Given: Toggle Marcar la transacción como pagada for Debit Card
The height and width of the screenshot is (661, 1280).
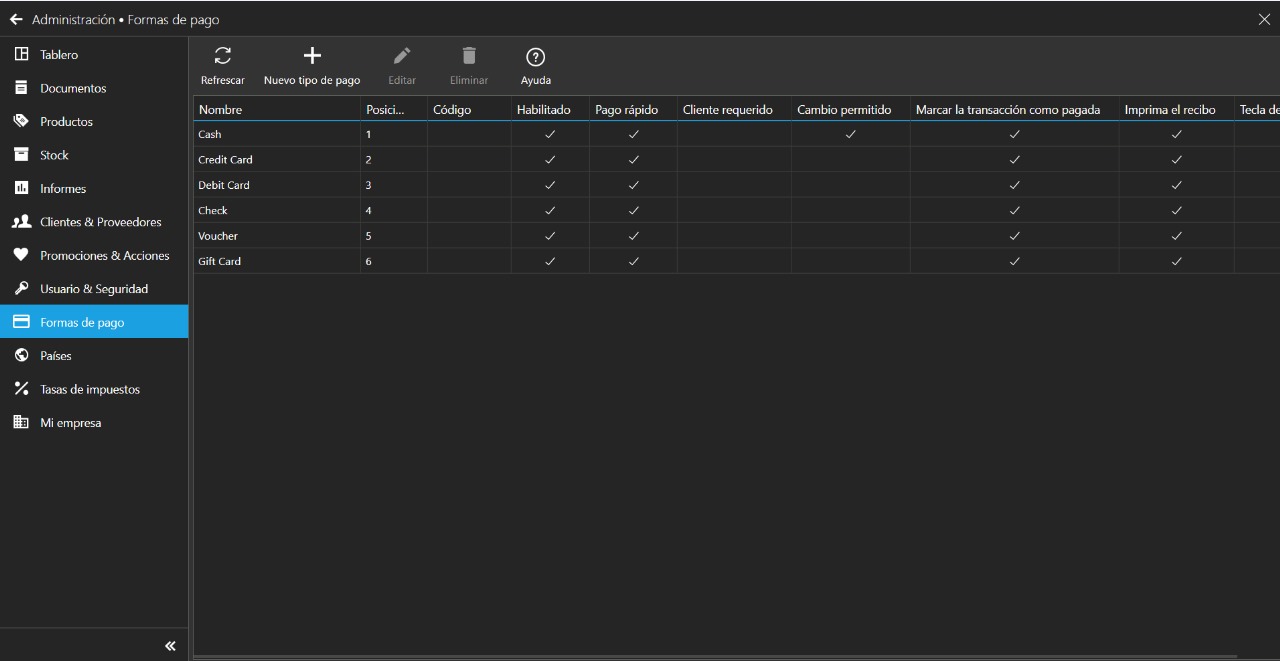Looking at the screenshot, I should click(x=1014, y=185).
